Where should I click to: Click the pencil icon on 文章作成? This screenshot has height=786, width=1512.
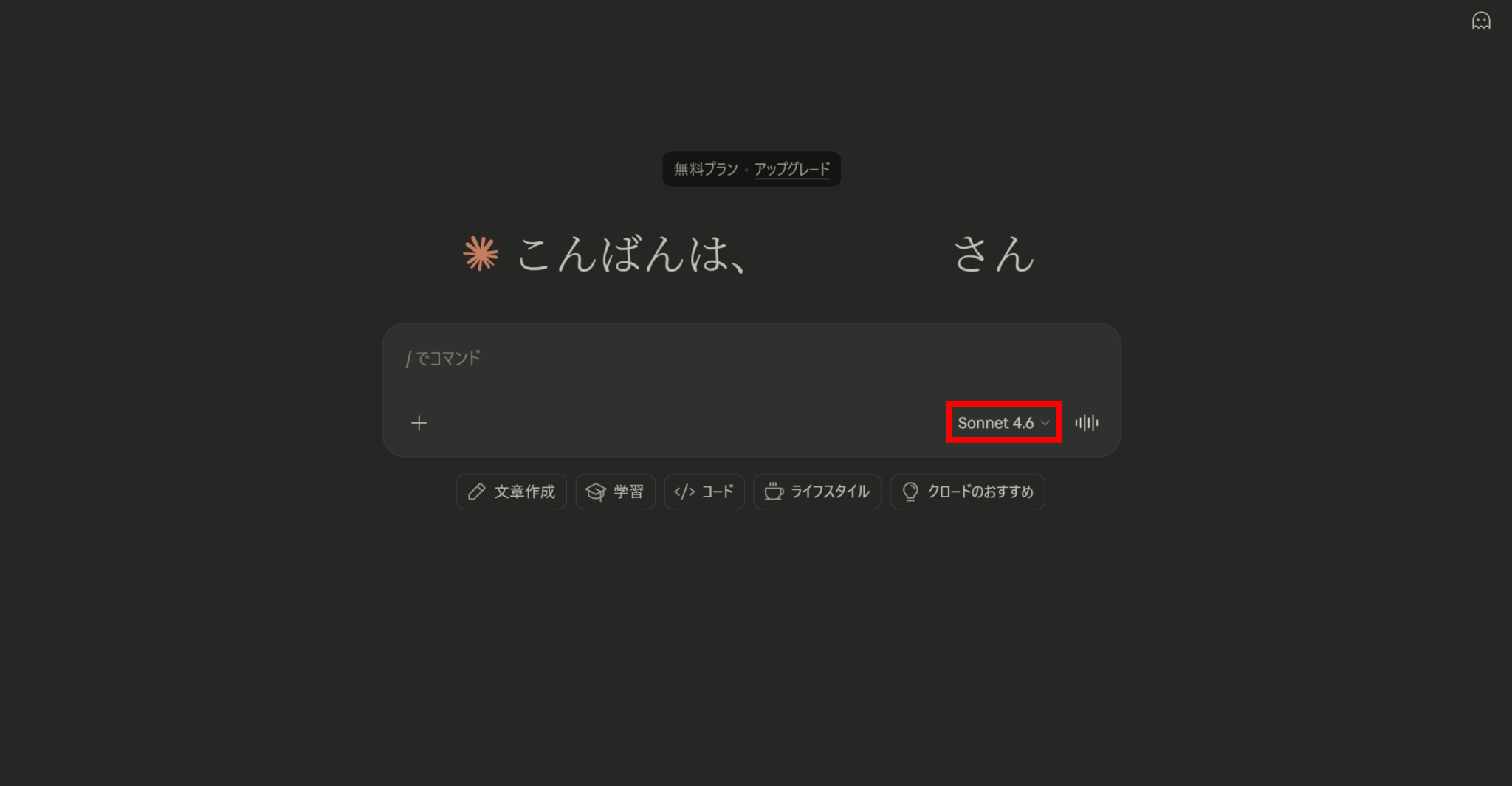pos(477,492)
